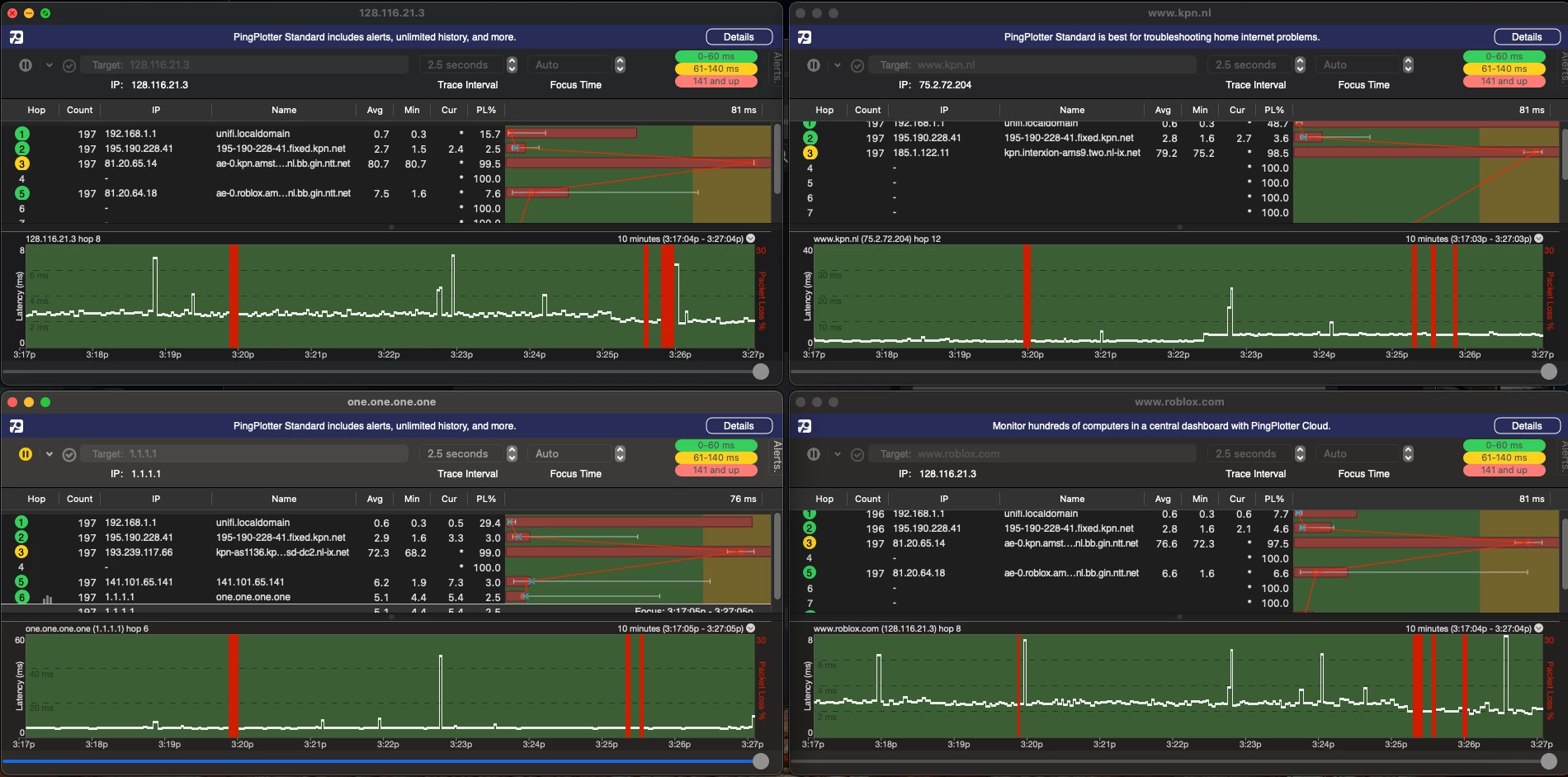
Task: Click Details button in www.roblox.com window
Action: pos(1527,426)
